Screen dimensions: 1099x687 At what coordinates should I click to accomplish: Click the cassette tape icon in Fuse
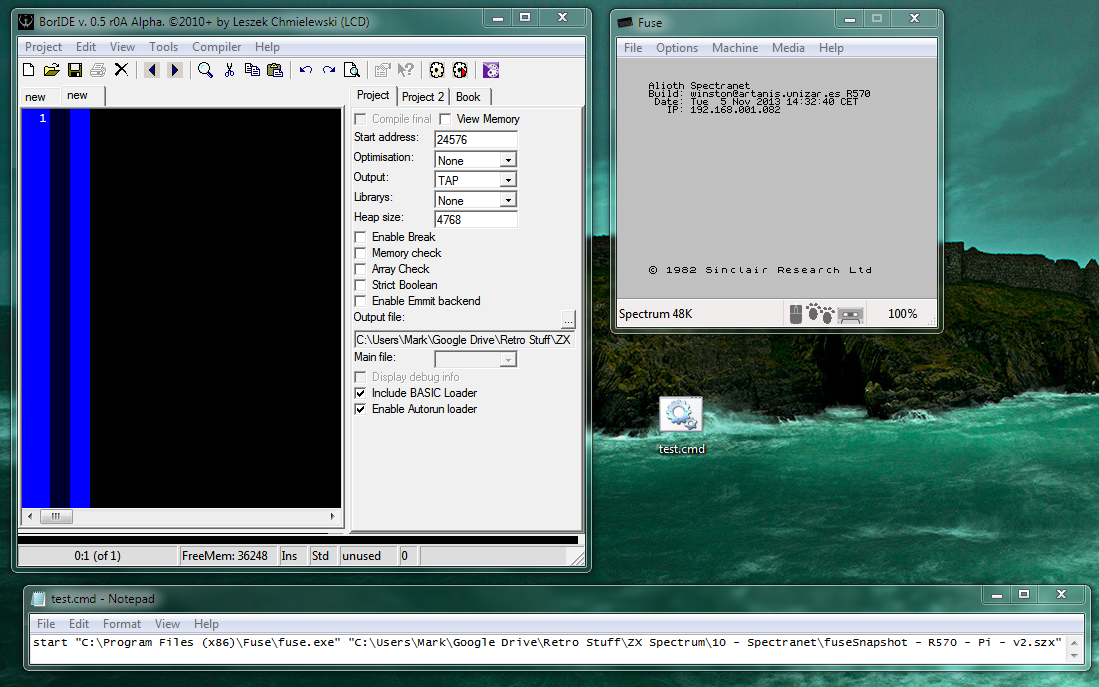click(x=850, y=314)
